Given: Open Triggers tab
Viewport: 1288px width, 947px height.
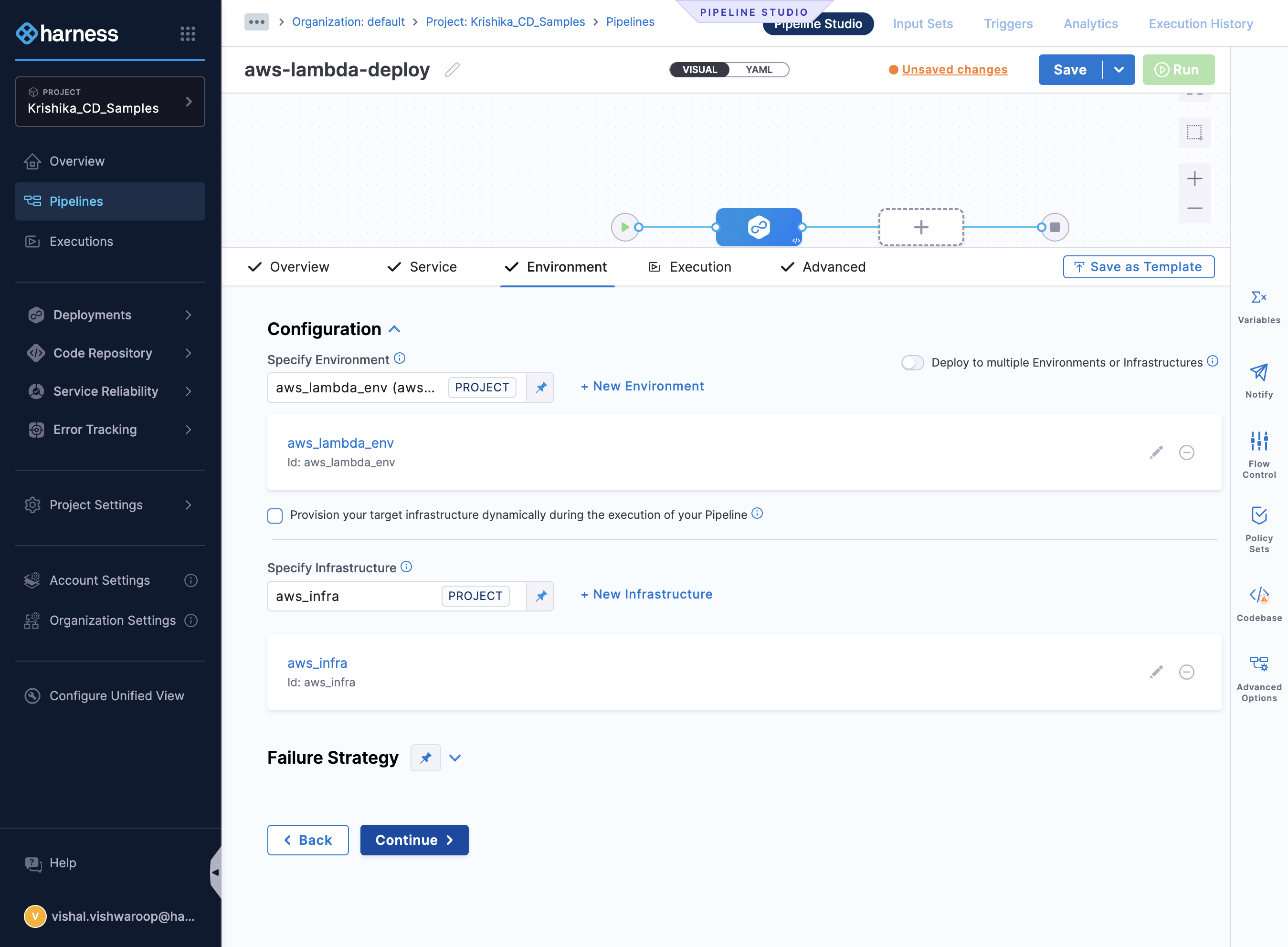Looking at the screenshot, I should (1008, 23).
